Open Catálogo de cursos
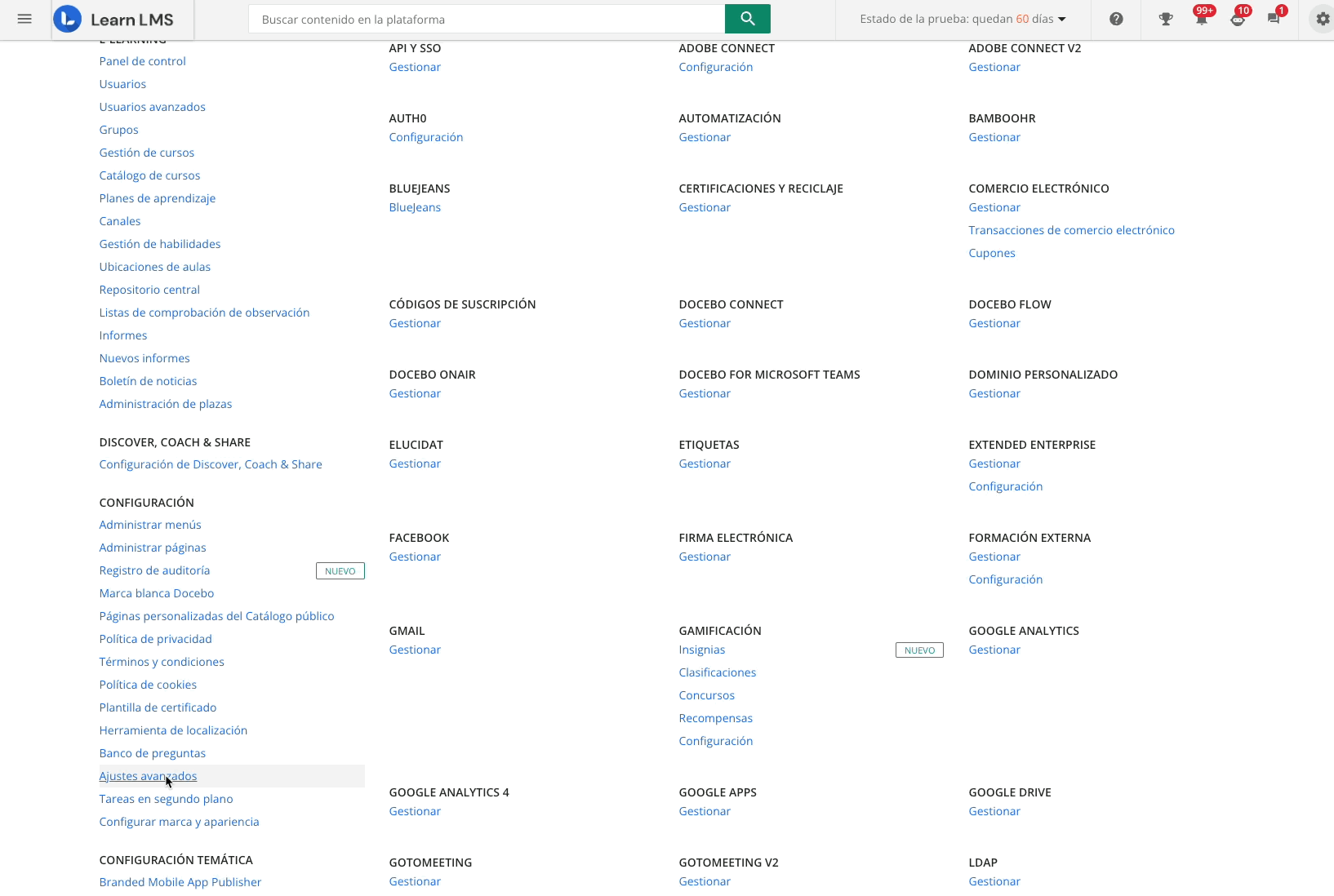Screen dimensions: 1334x896 150,175
